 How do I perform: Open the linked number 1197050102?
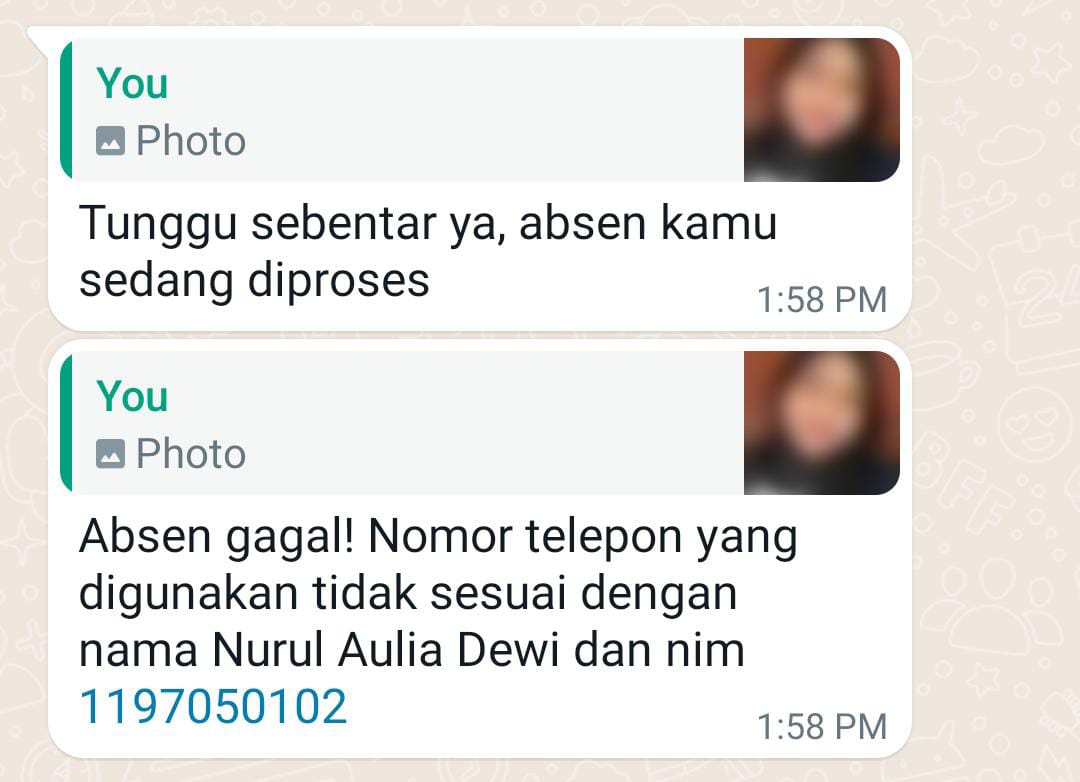coord(213,706)
